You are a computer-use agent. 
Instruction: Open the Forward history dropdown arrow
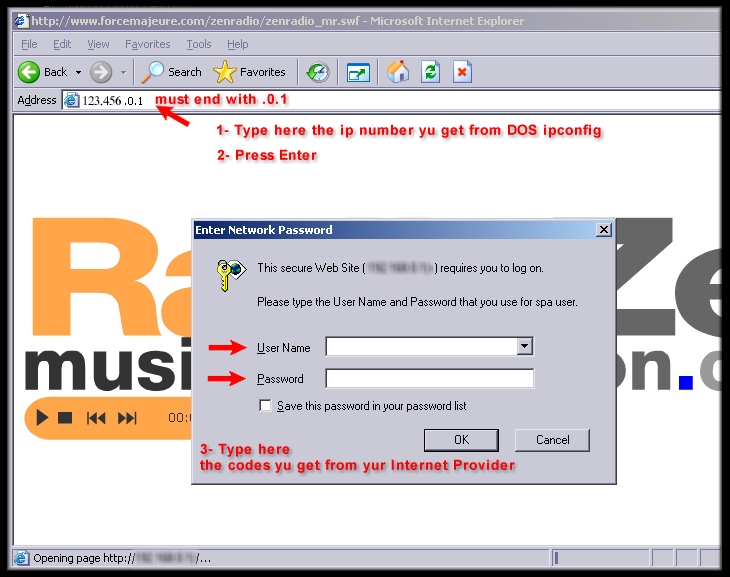coord(123,72)
